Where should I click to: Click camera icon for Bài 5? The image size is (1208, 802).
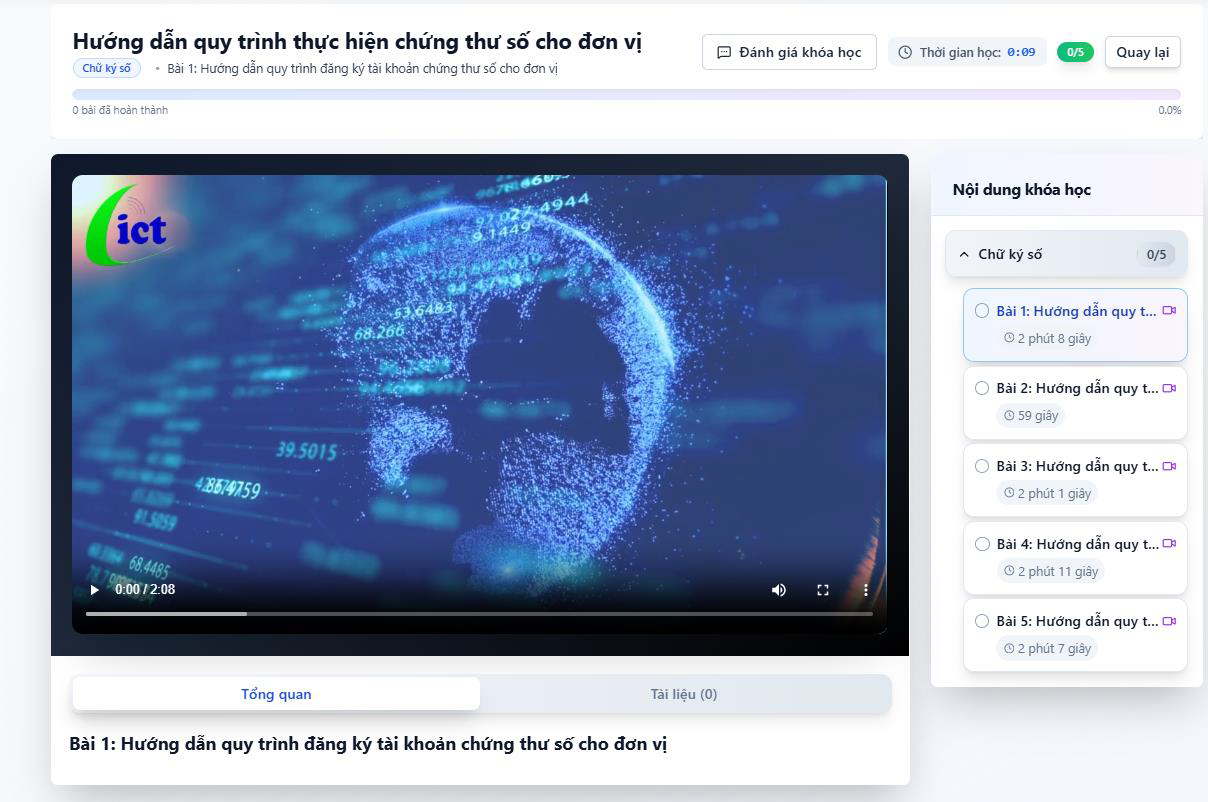(1169, 621)
